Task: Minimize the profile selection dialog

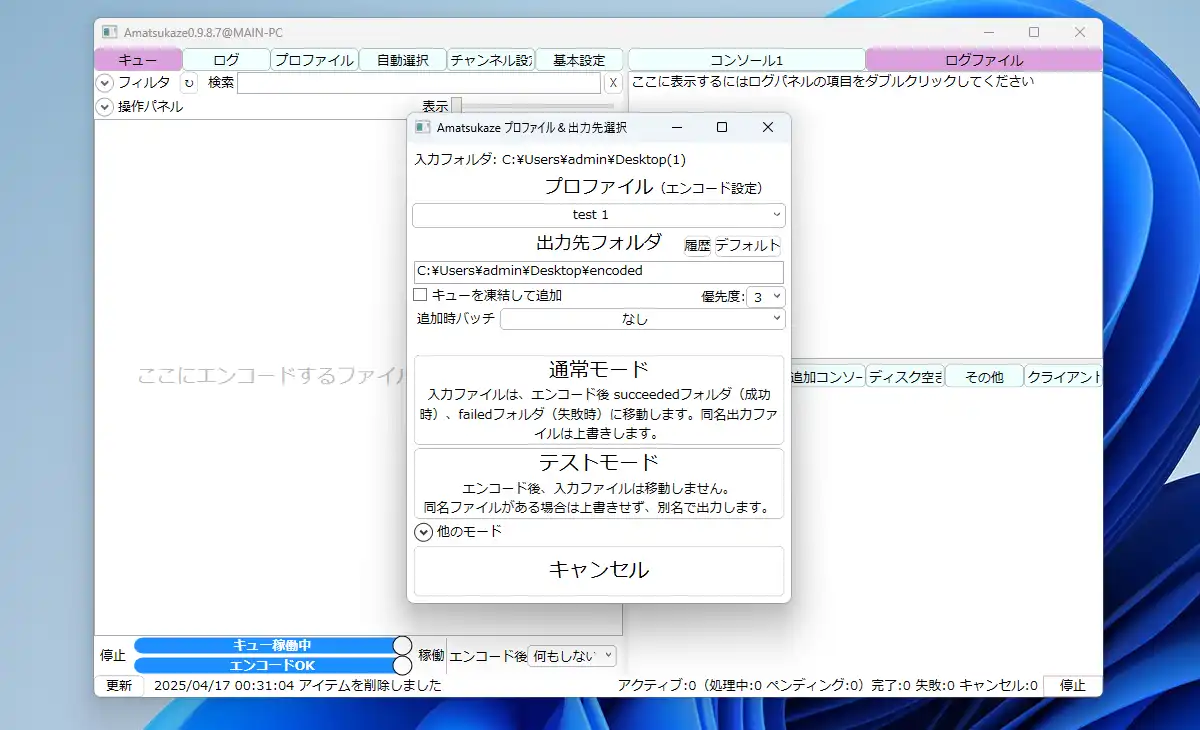Action: 677,127
